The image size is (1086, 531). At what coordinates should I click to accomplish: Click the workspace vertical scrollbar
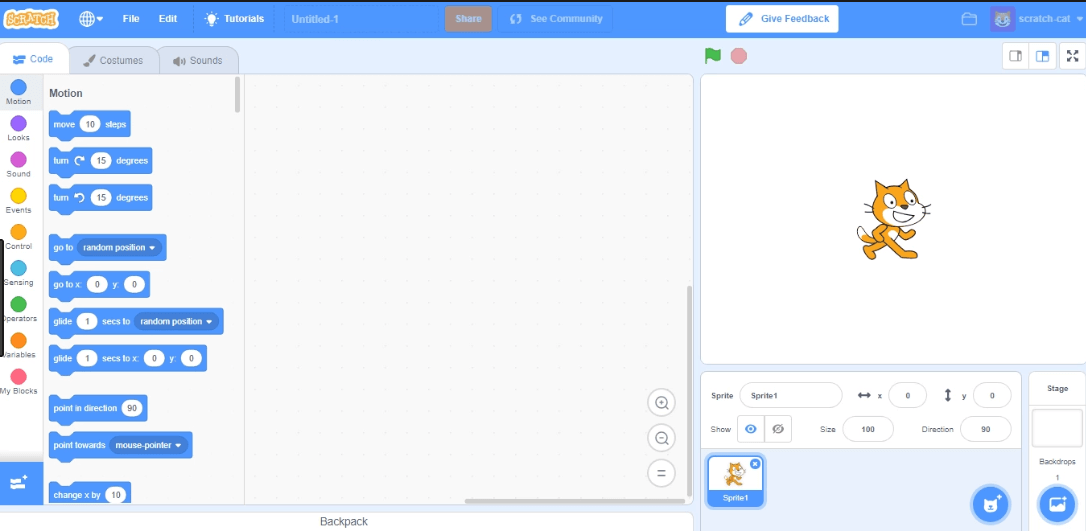(689, 391)
